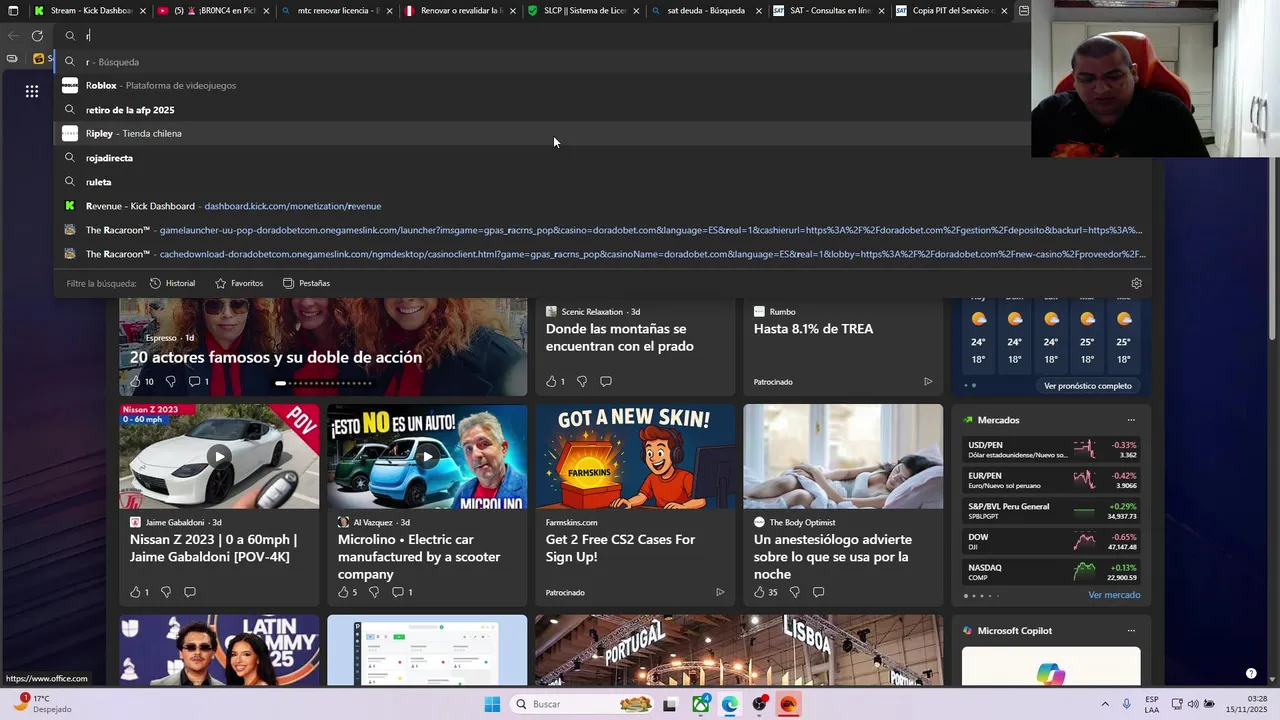
Task: Click the microphone icon in system tray
Action: (x=1127, y=704)
